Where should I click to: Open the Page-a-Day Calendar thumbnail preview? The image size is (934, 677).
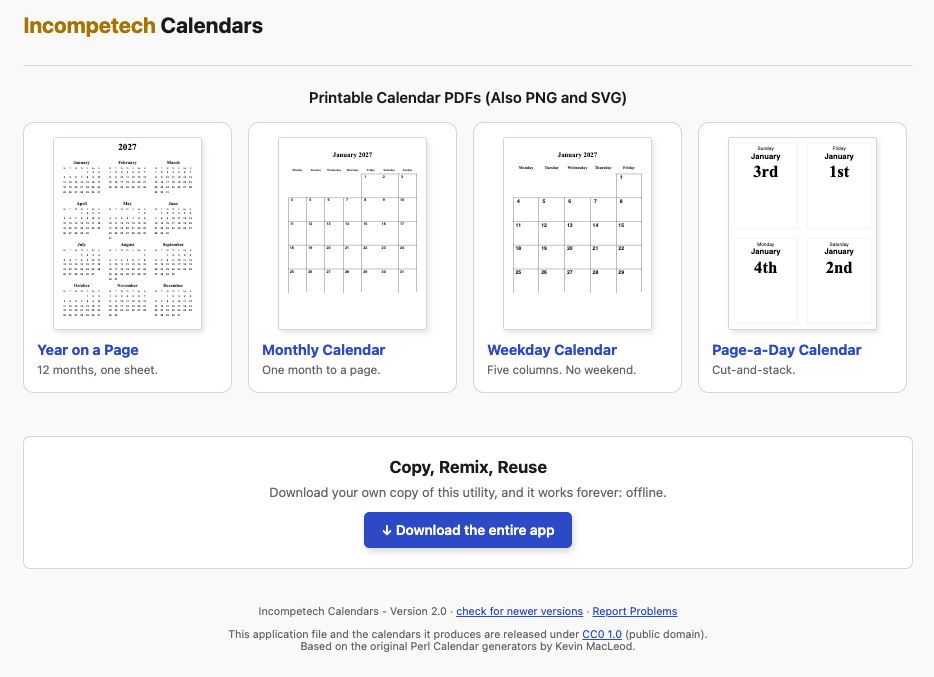[x=802, y=233]
